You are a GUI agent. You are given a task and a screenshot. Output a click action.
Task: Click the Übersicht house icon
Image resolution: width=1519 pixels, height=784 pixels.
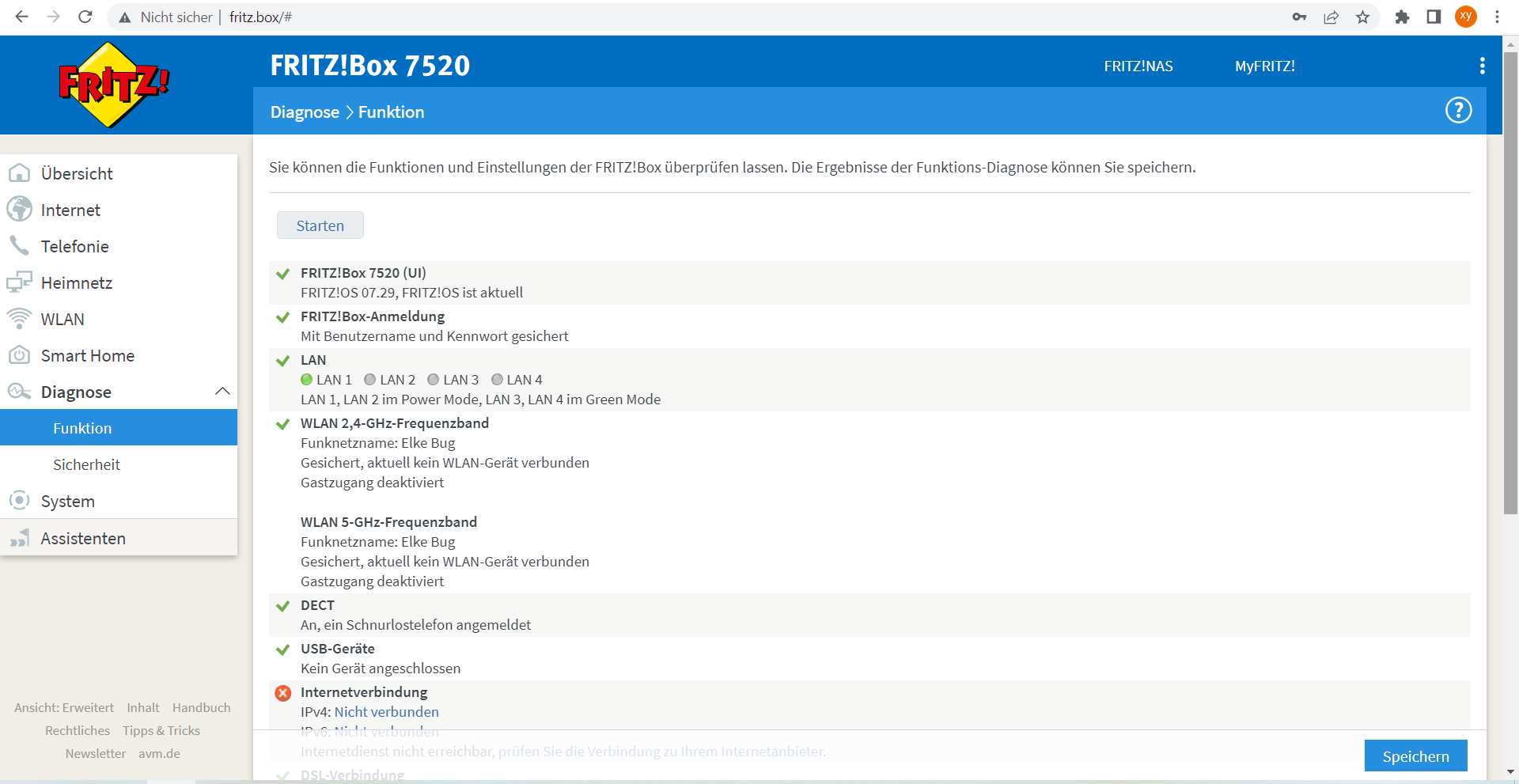(x=19, y=173)
